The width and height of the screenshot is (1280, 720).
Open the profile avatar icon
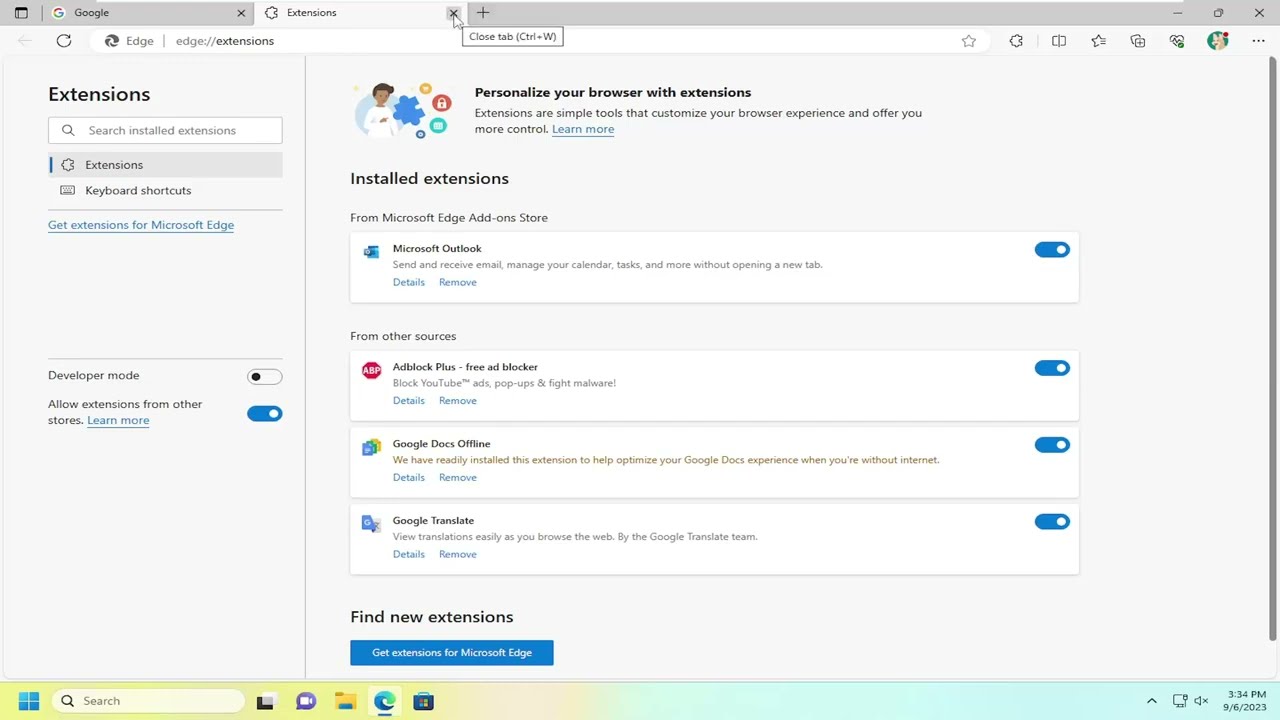point(1217,41)
